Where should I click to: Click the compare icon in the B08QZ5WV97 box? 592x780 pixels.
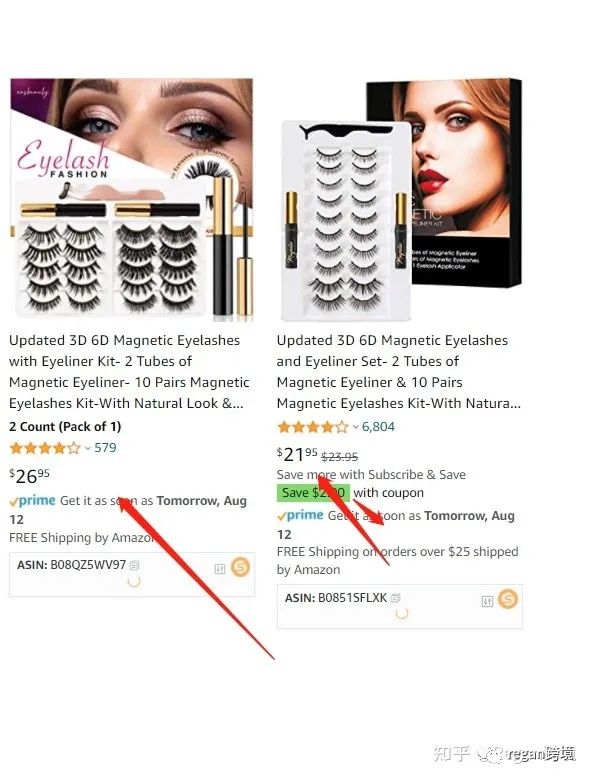click(x=220, y=569)
